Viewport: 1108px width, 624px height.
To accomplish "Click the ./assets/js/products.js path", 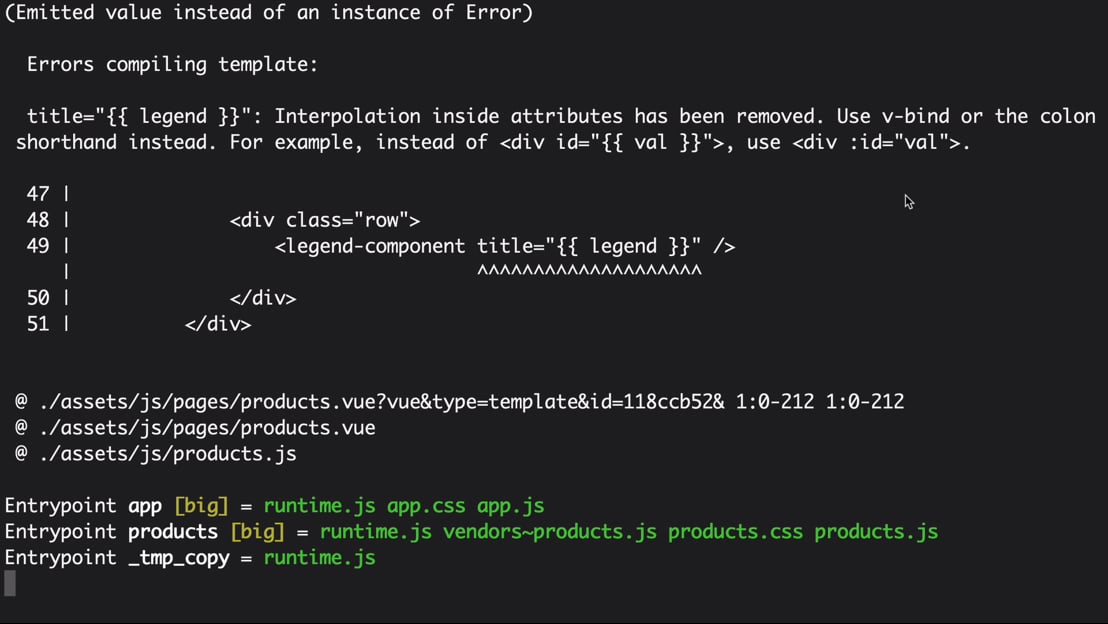I will coord(167,454).
